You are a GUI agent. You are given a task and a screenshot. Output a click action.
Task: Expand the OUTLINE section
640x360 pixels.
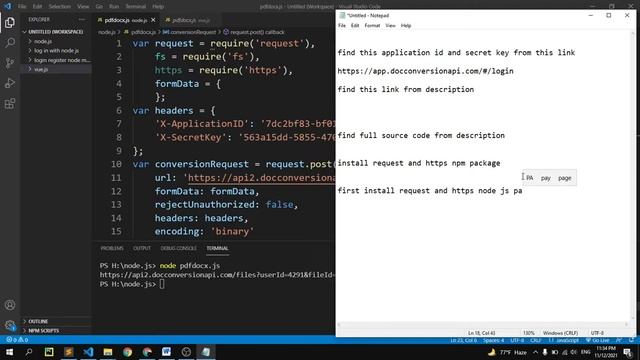pos(38,321)
